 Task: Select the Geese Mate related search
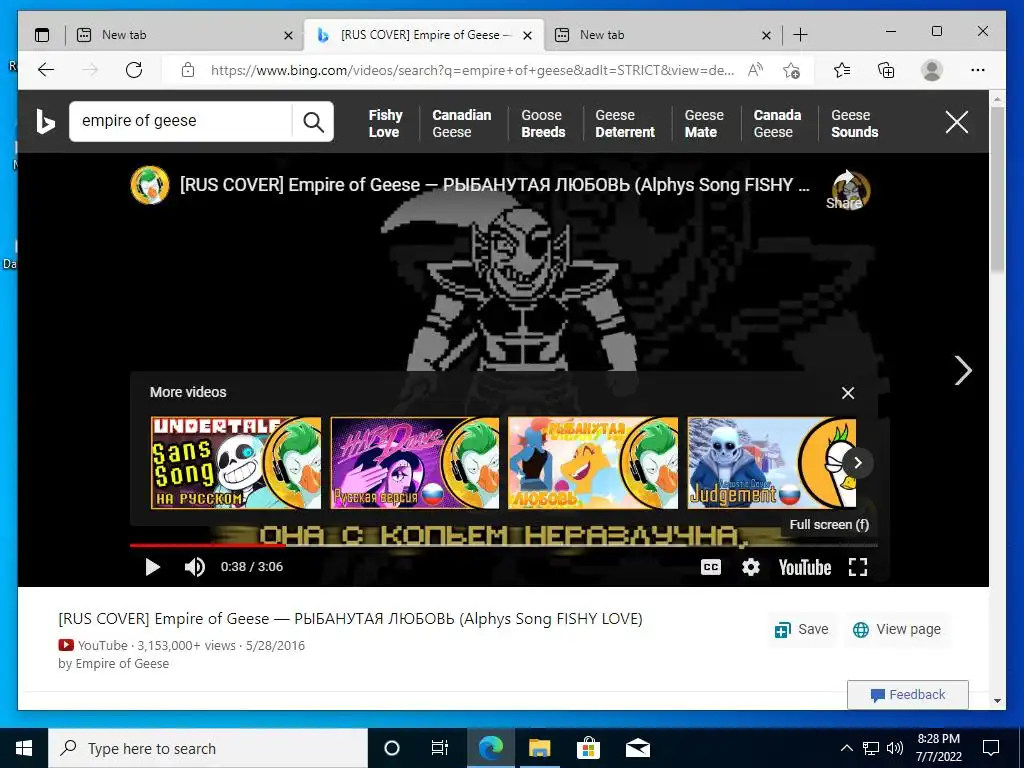coord(704,123)
